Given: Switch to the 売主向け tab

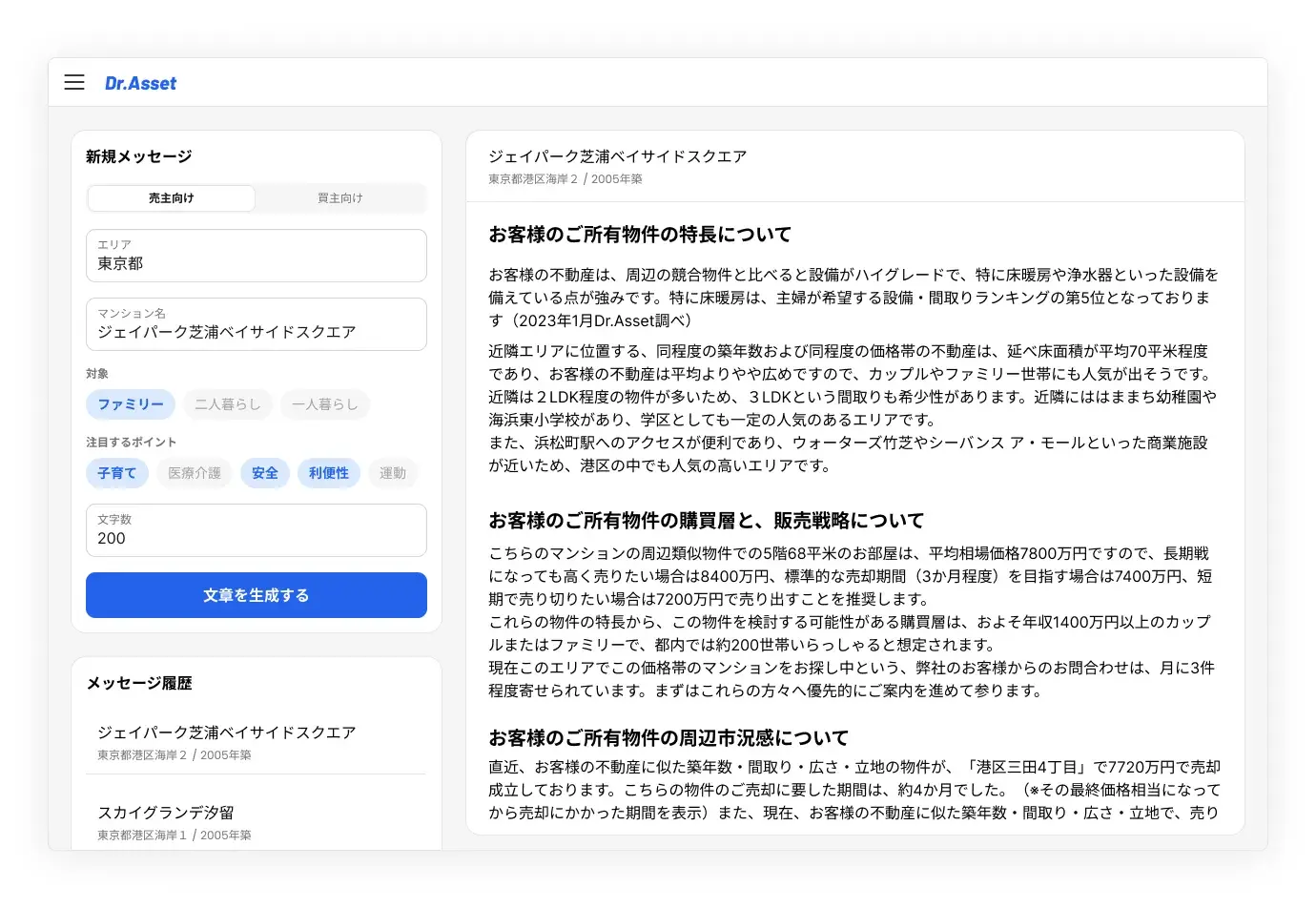Looking at the screenshot, I should [x=172, y=198].
